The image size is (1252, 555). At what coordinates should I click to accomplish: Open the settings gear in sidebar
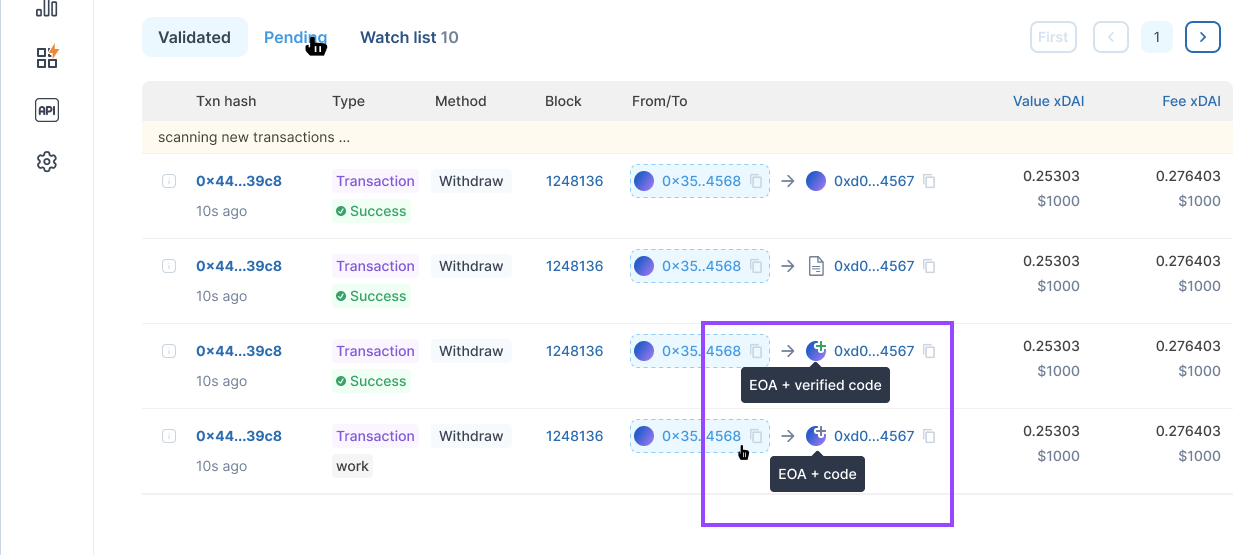(x=47, y=162)
